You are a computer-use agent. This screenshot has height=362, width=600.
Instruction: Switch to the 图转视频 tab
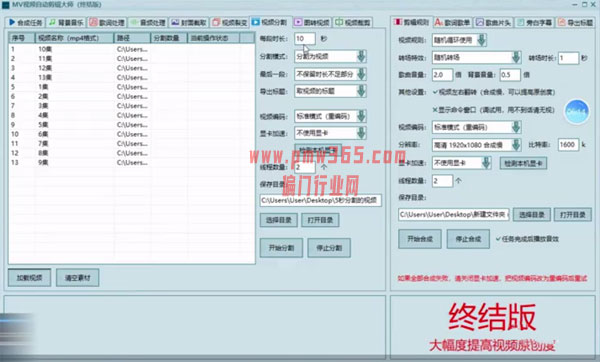click(x=312, y=23)
